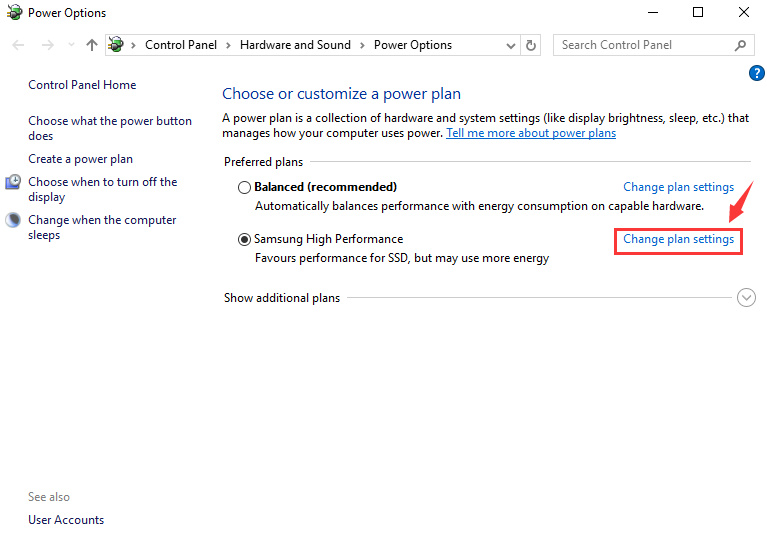Open the recent locations dropdown arrow
Screen dimensions: 767x535
[x=71, y=45]
